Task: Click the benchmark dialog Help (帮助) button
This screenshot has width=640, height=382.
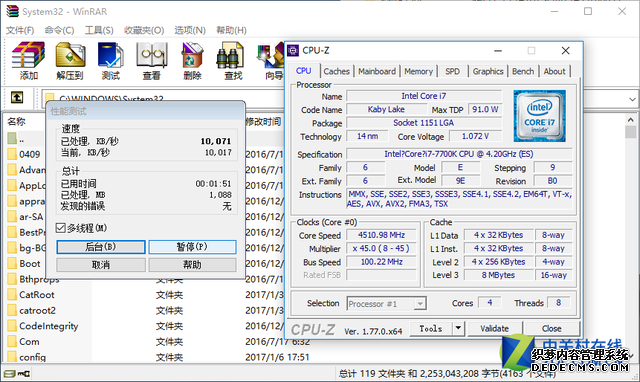Action: [x=192, y=265]
